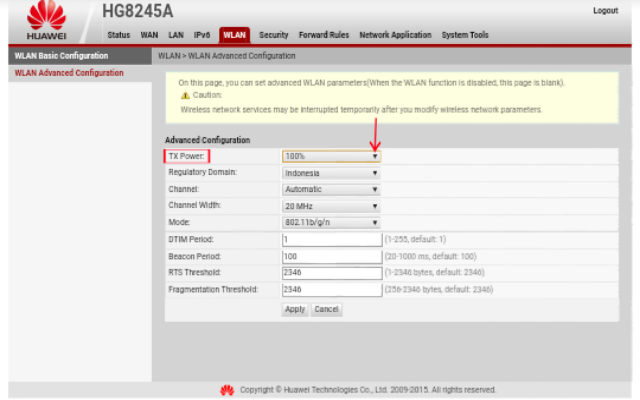Open the Forward Rules tab
The width and height of the screenshot is (640, 400).
point(324,35)
